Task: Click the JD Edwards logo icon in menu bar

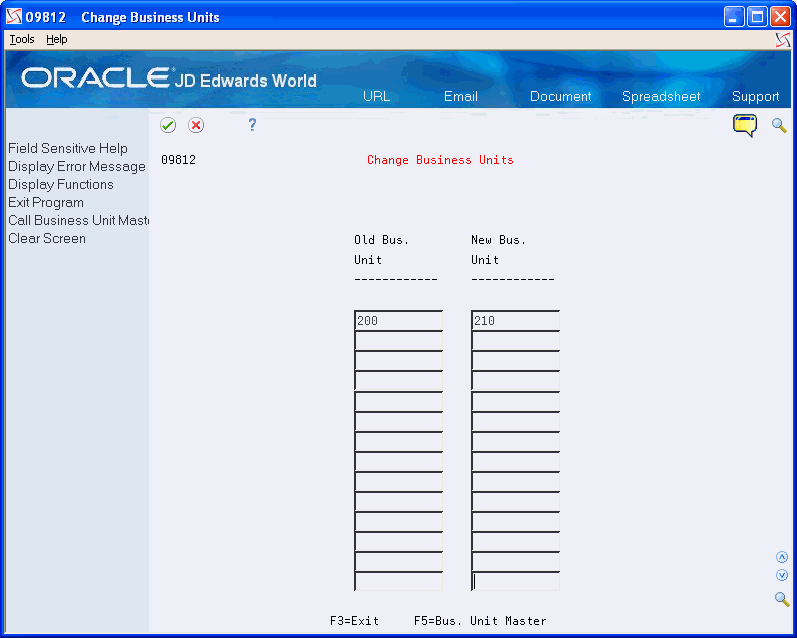Action: click(783, 40)
